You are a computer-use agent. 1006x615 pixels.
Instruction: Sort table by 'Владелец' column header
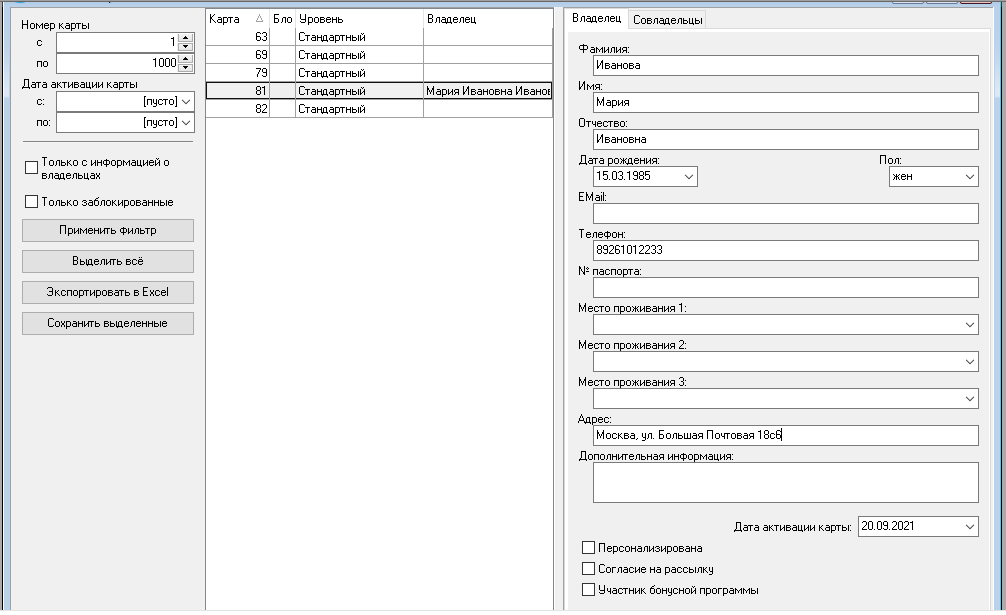[488, 19]
